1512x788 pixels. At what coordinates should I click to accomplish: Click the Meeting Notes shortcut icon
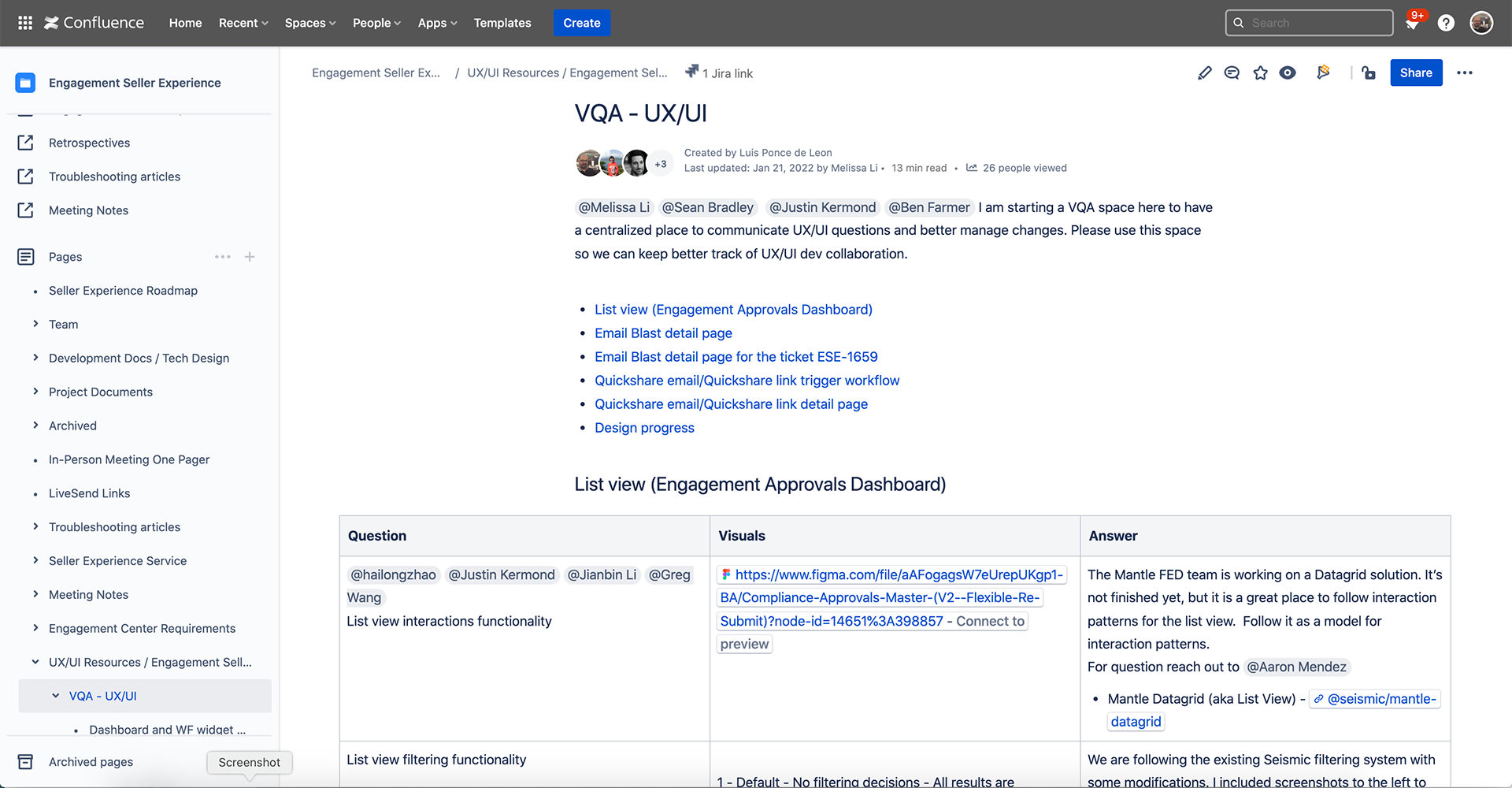pos(25,210)
